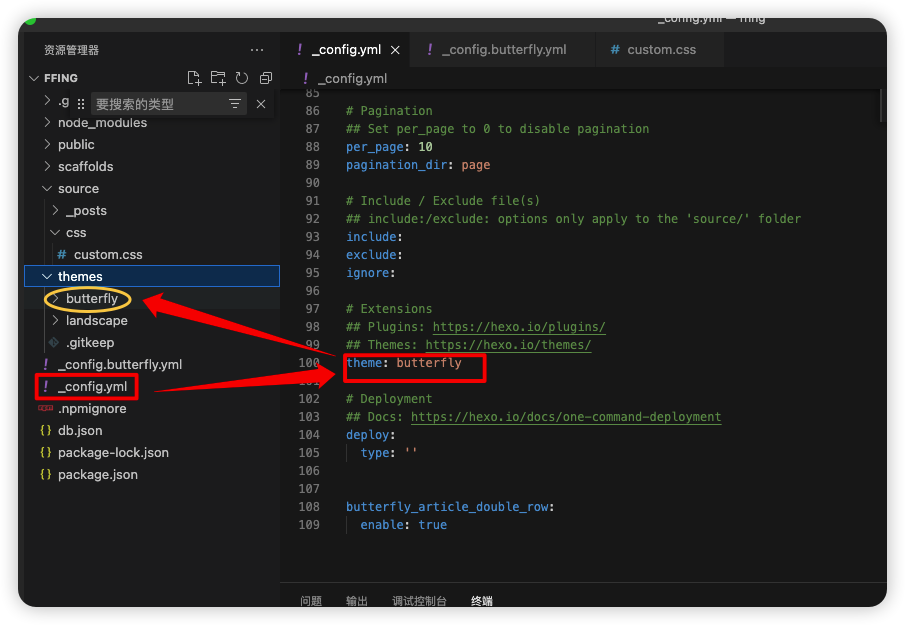
Task: Click the editor vertical scrollbar
Action: pos(881,105)
